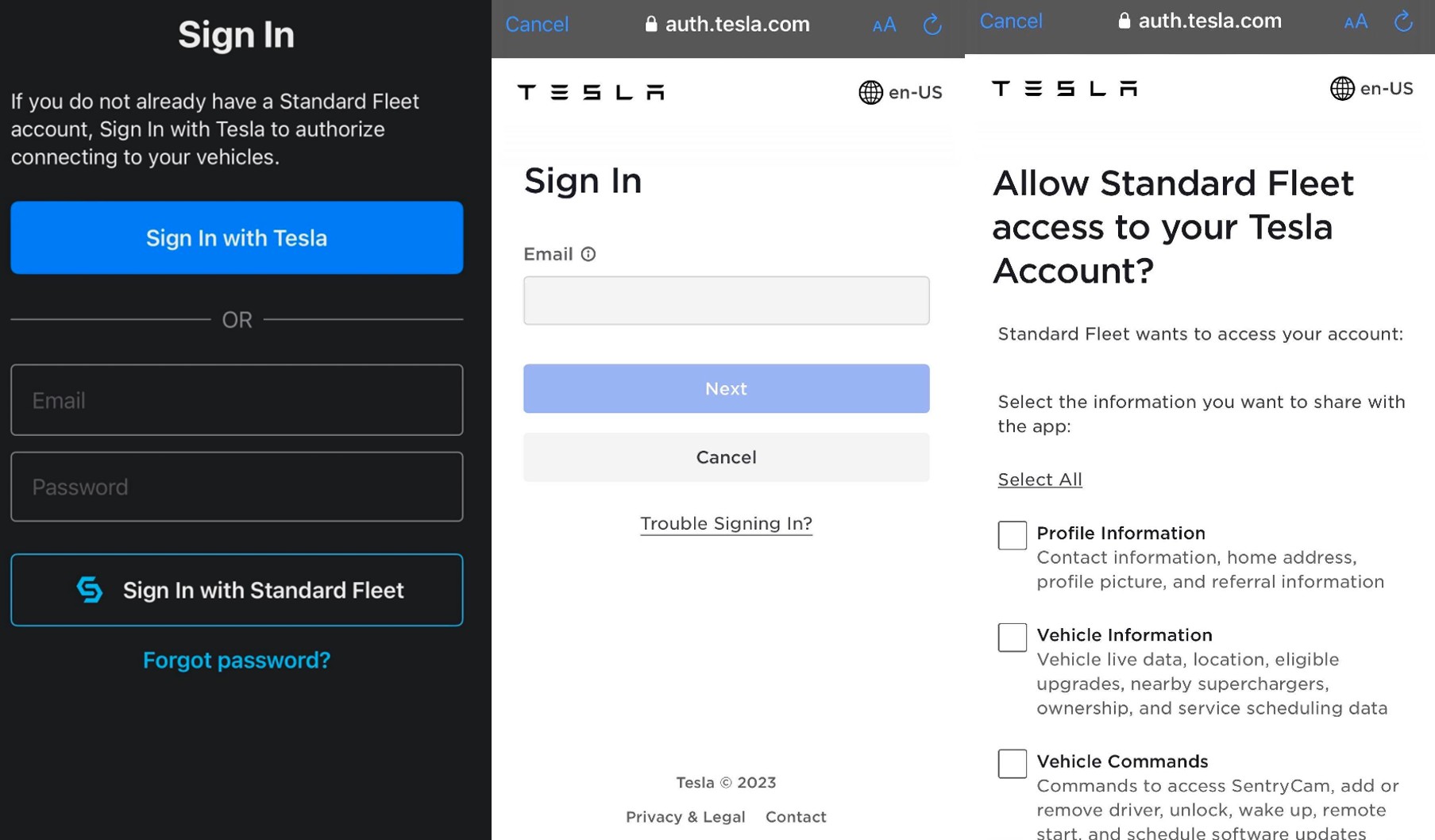This screenshot has width=1435, height=840.
Task: Click the Sign In with Tesla button
Action: (237, 237)
